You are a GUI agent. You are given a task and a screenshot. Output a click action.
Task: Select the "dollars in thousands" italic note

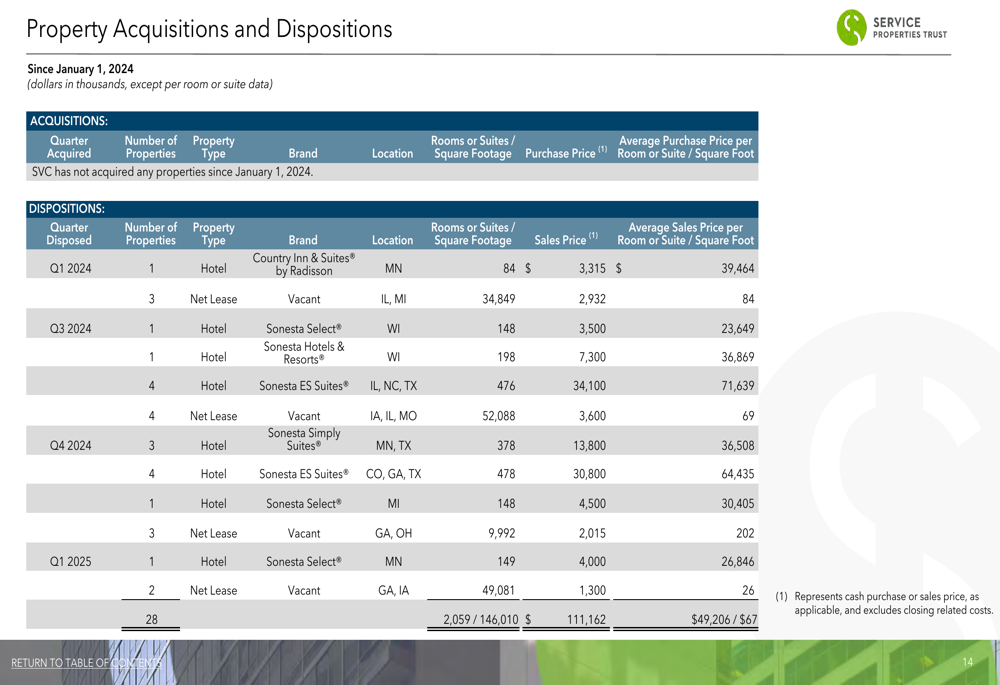[150, 84]
